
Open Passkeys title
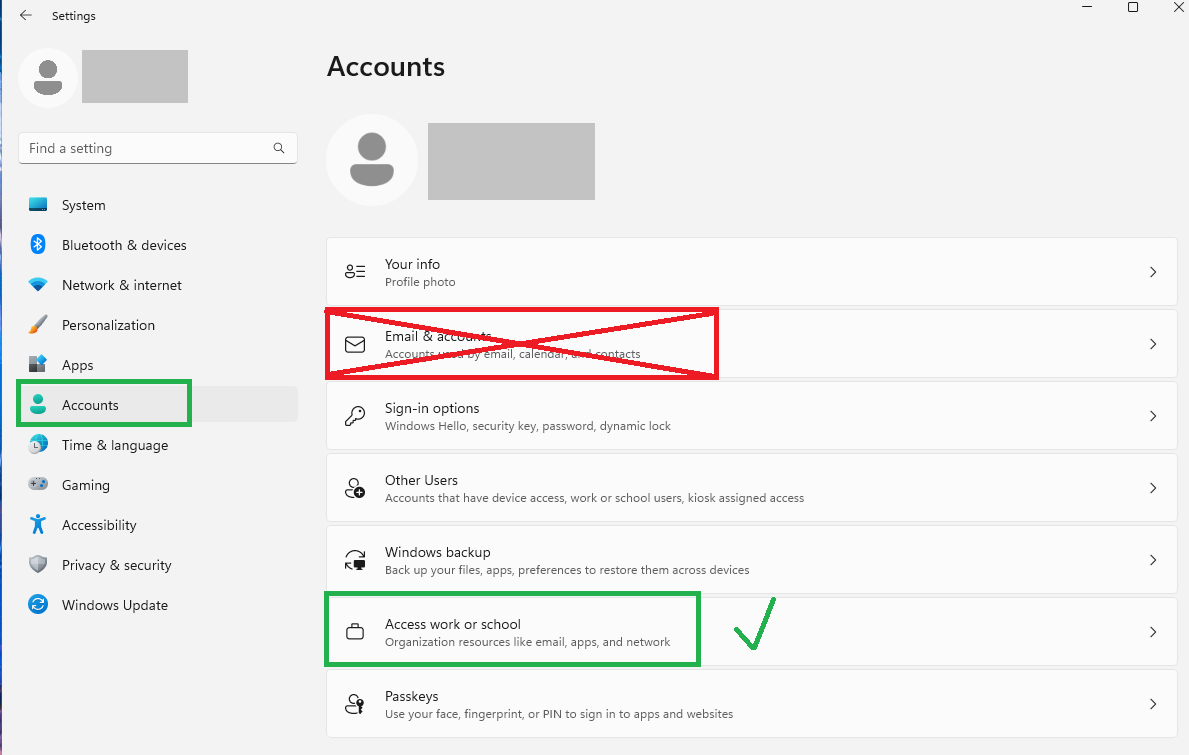(411, 696)
